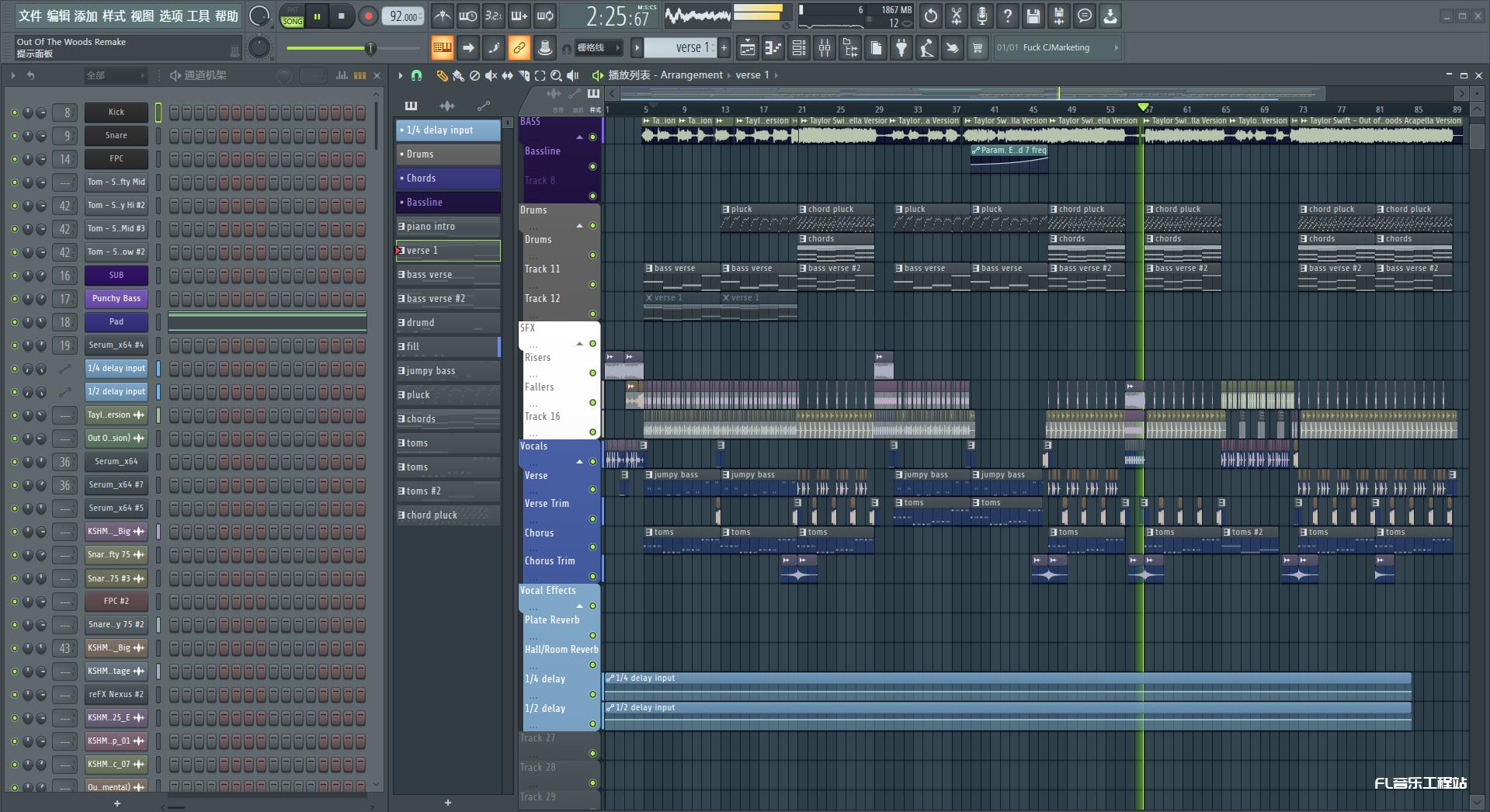Select the playlist zoom magnifier tool
This screenshot has height=812, width=1490.
point(556,75)
